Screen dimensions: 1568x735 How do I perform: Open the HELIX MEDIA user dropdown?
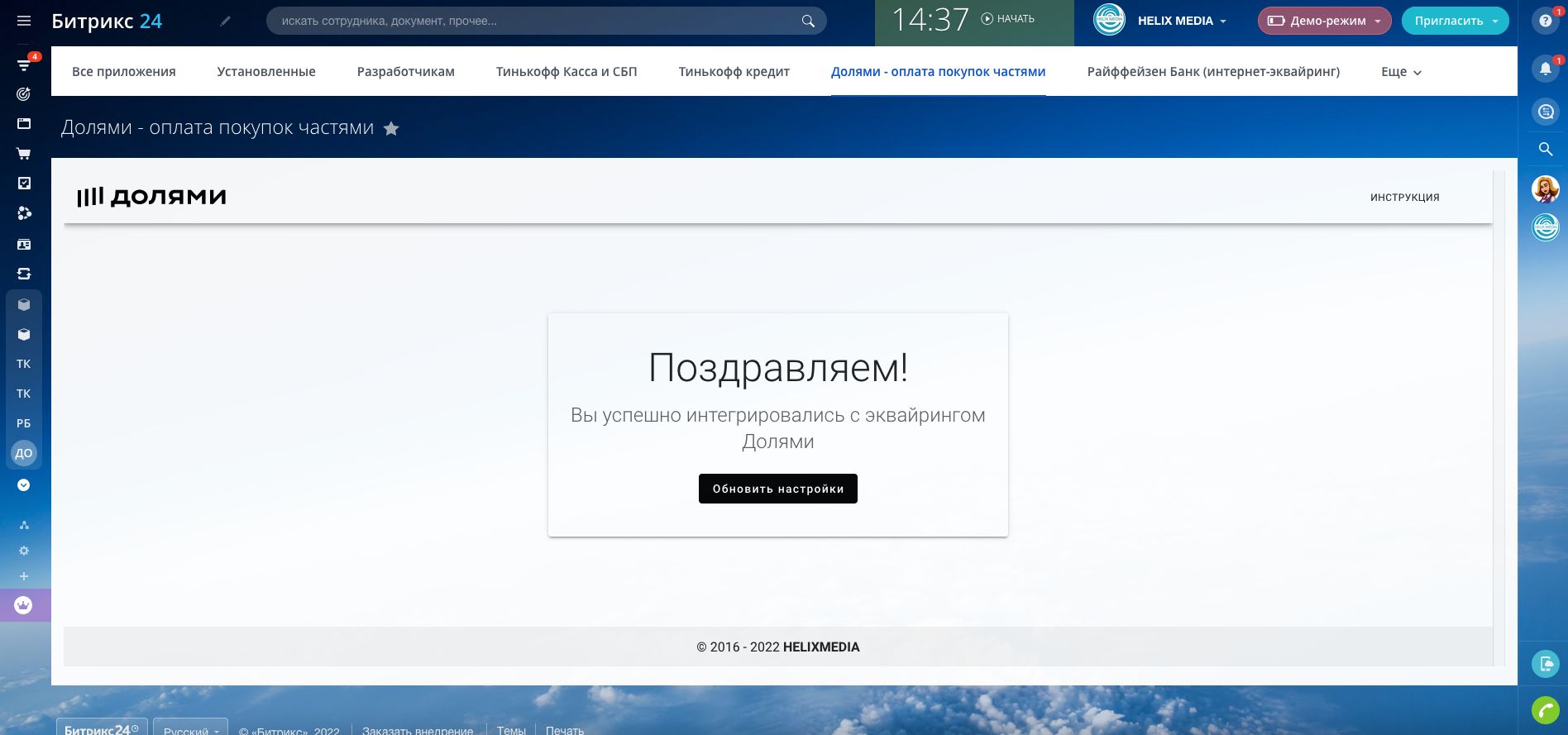(1183, 21)
